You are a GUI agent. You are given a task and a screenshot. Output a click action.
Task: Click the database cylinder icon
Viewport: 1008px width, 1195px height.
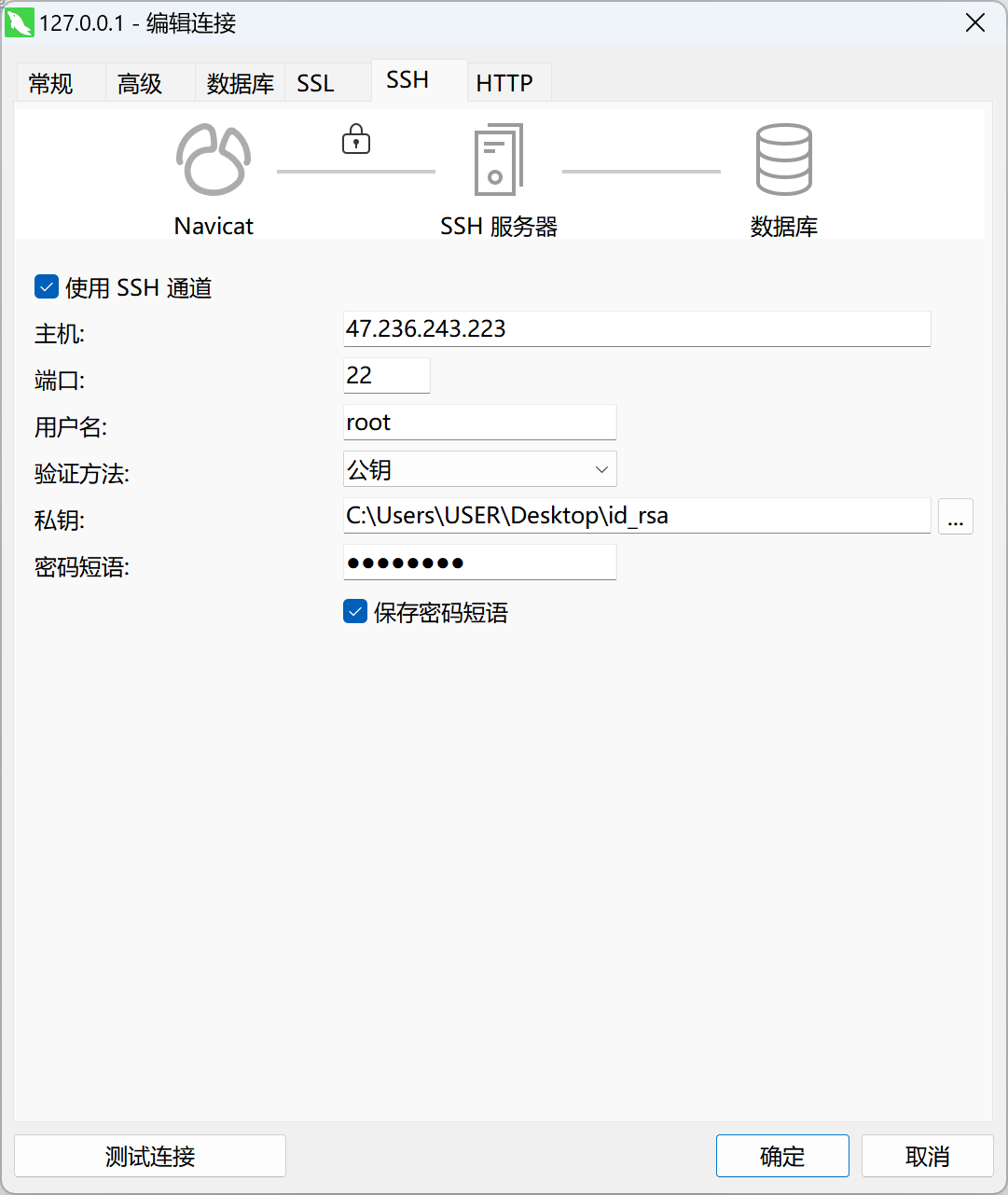(783, 160)
